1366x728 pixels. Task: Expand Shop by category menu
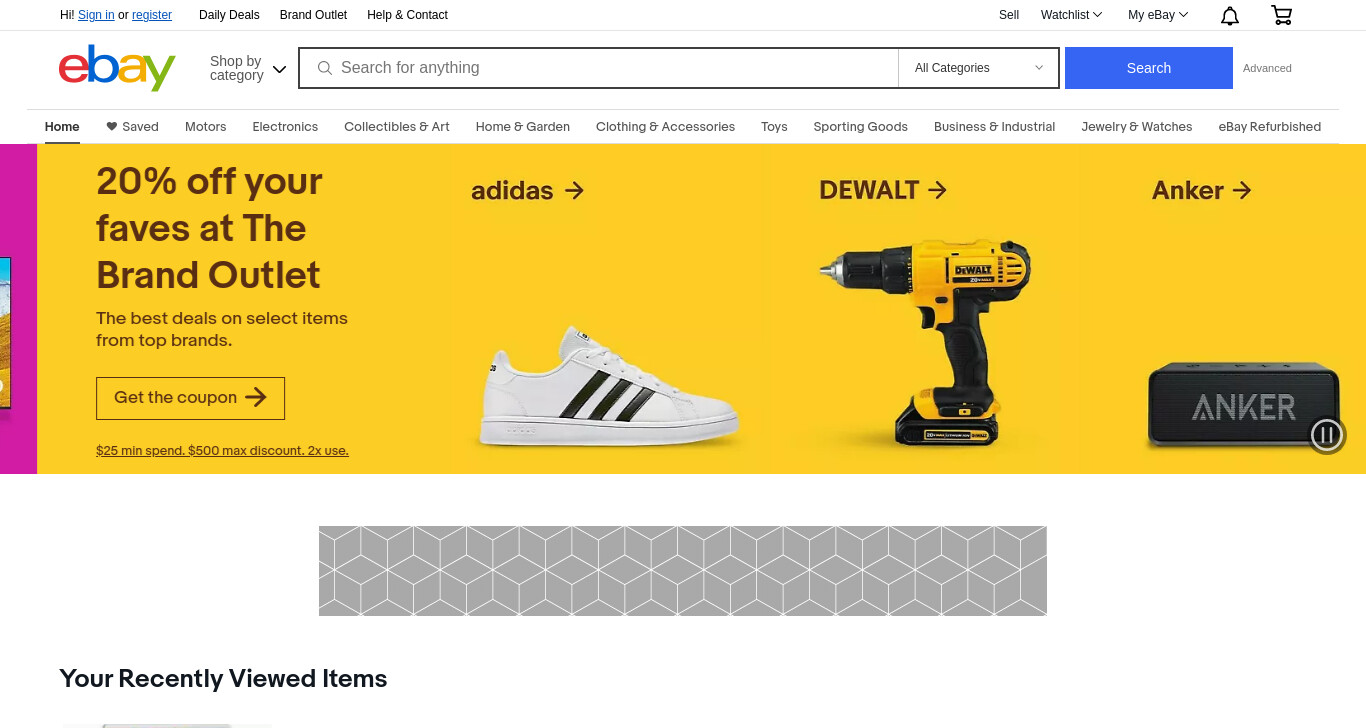click(x=248, y=68)
